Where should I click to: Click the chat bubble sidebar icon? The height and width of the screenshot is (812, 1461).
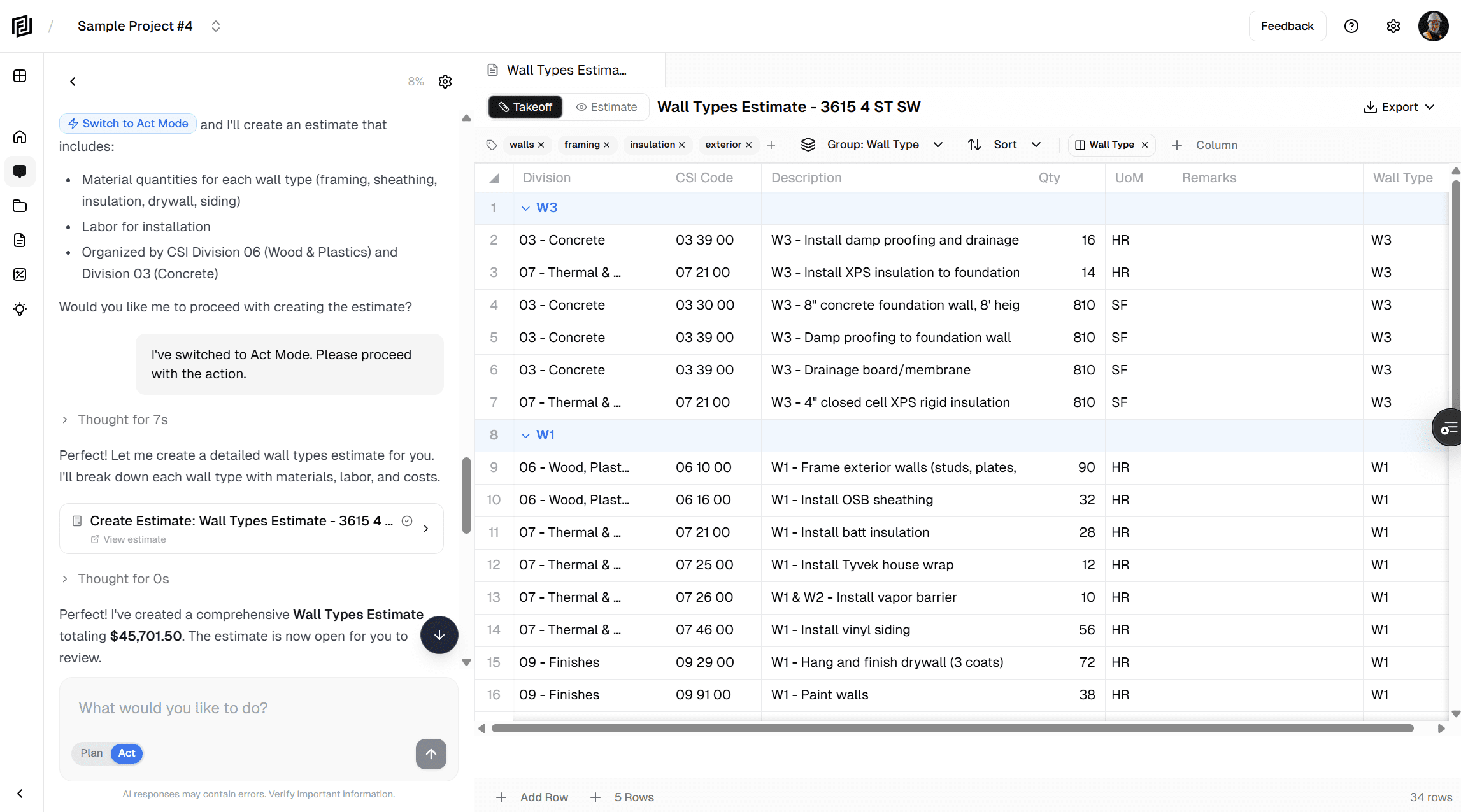tap(20, 171)
